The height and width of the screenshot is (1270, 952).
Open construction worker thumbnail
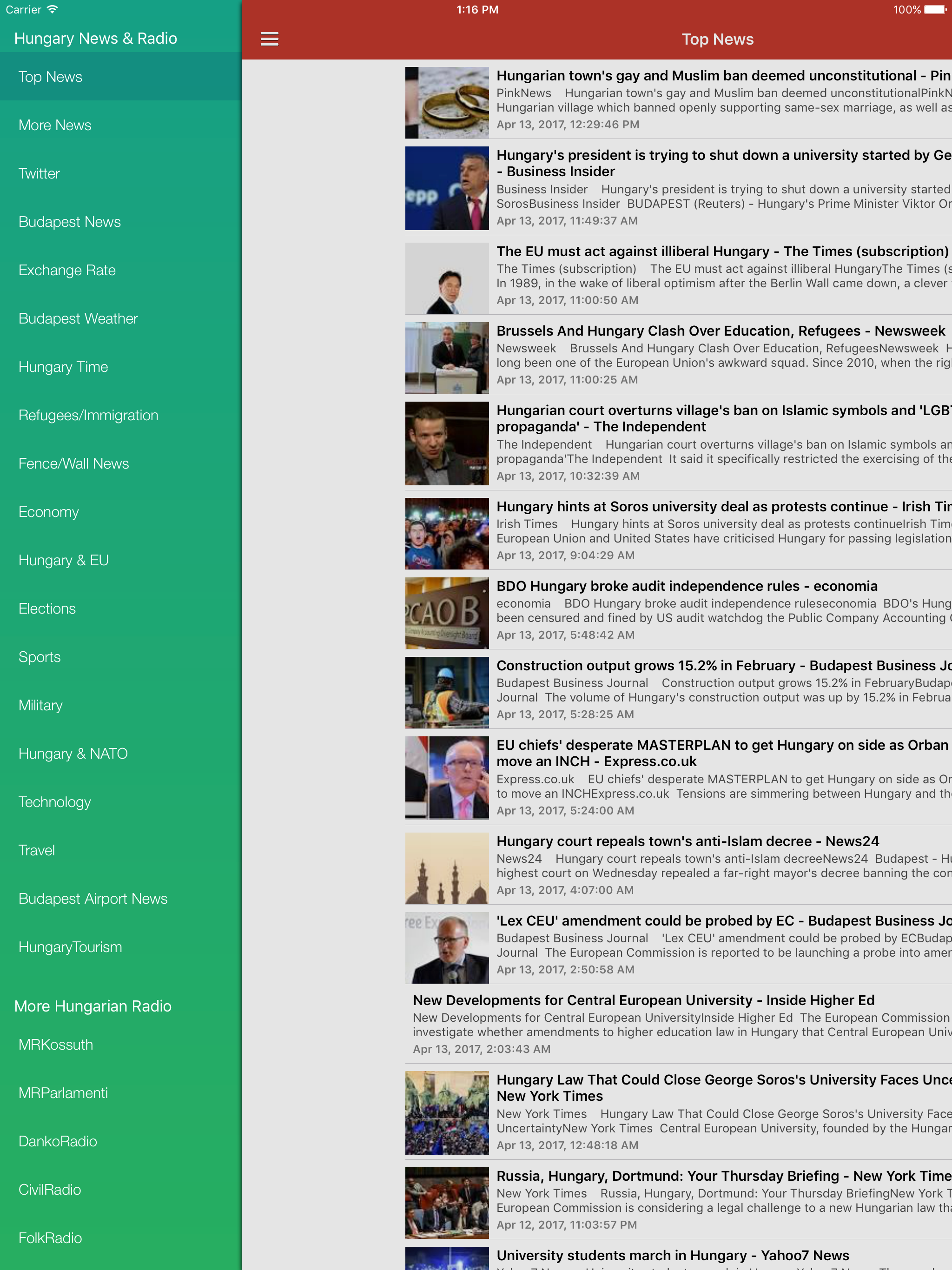[x=447, y=693]
